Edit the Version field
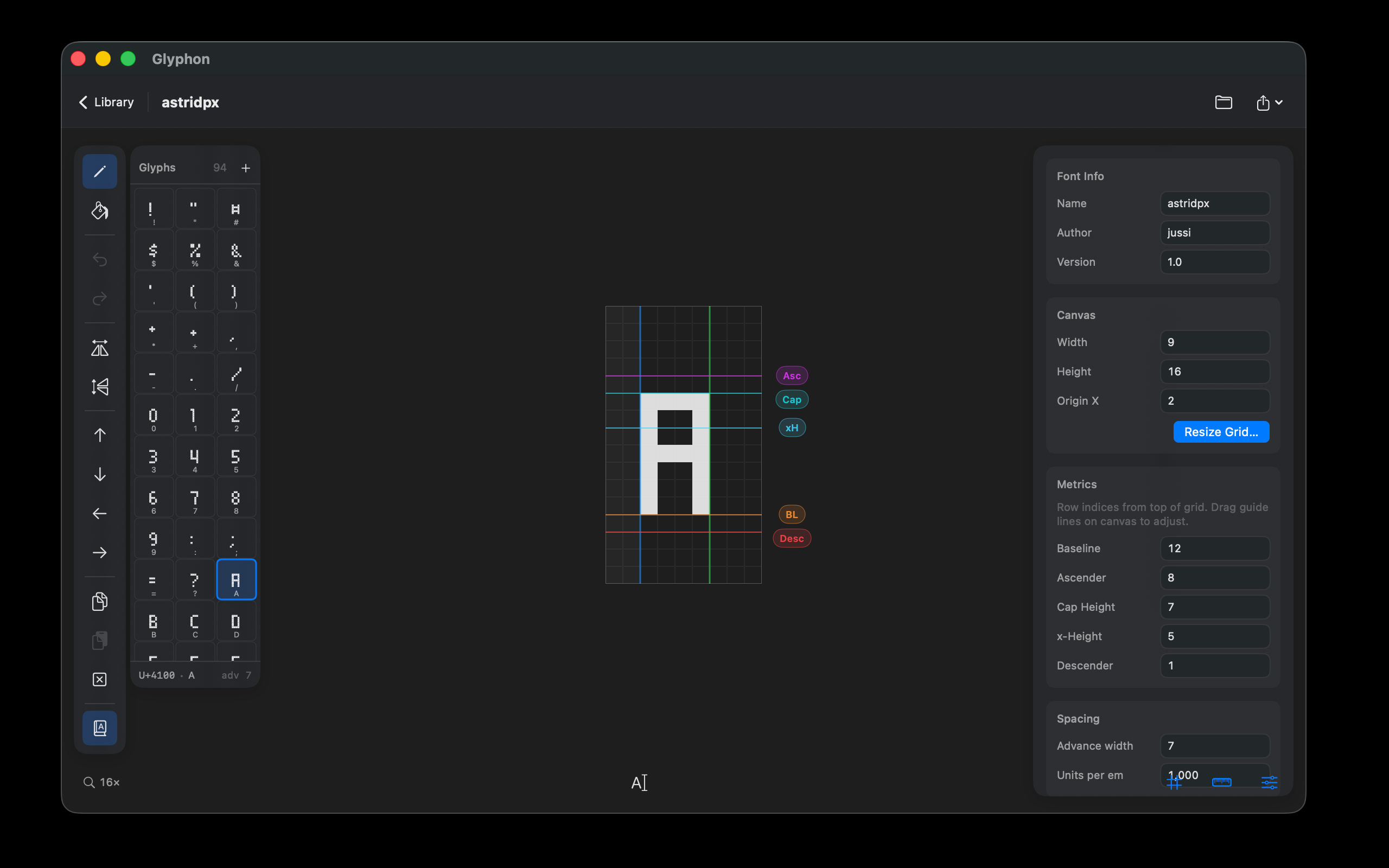 (1214, 262)
